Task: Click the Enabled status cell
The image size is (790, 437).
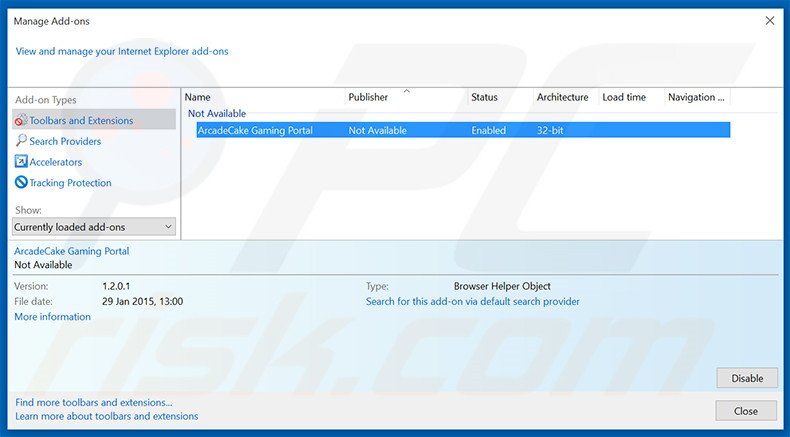Action: pyautogui.click(x=488, y=130)
